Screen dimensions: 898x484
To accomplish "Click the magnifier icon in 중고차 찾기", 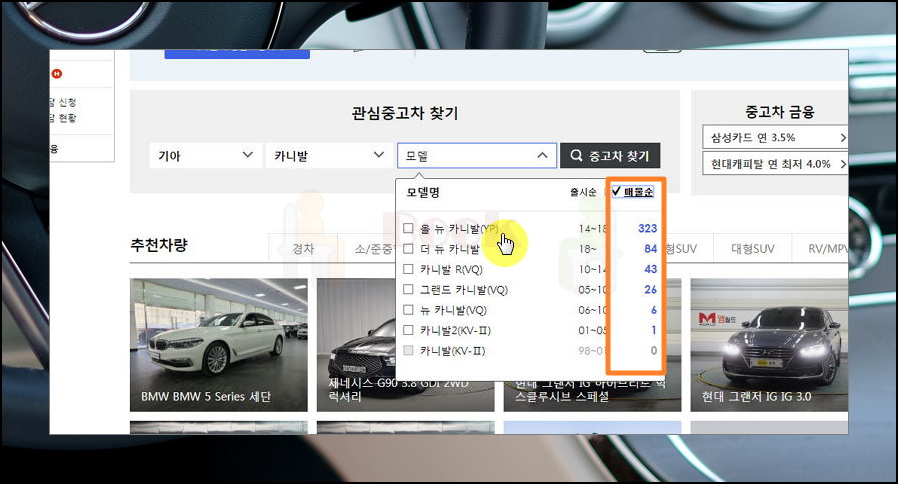I will click(576, 155).
